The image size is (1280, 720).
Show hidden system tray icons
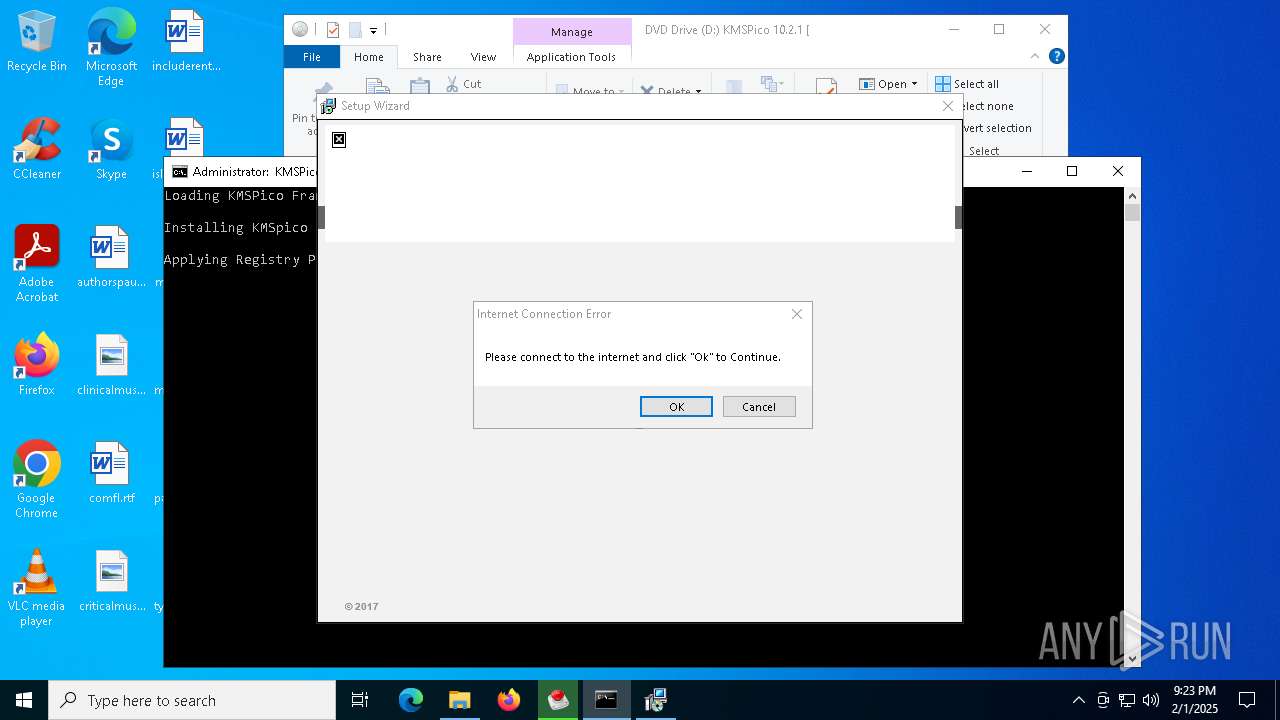pyautogui.click(x=1078, y=700)
